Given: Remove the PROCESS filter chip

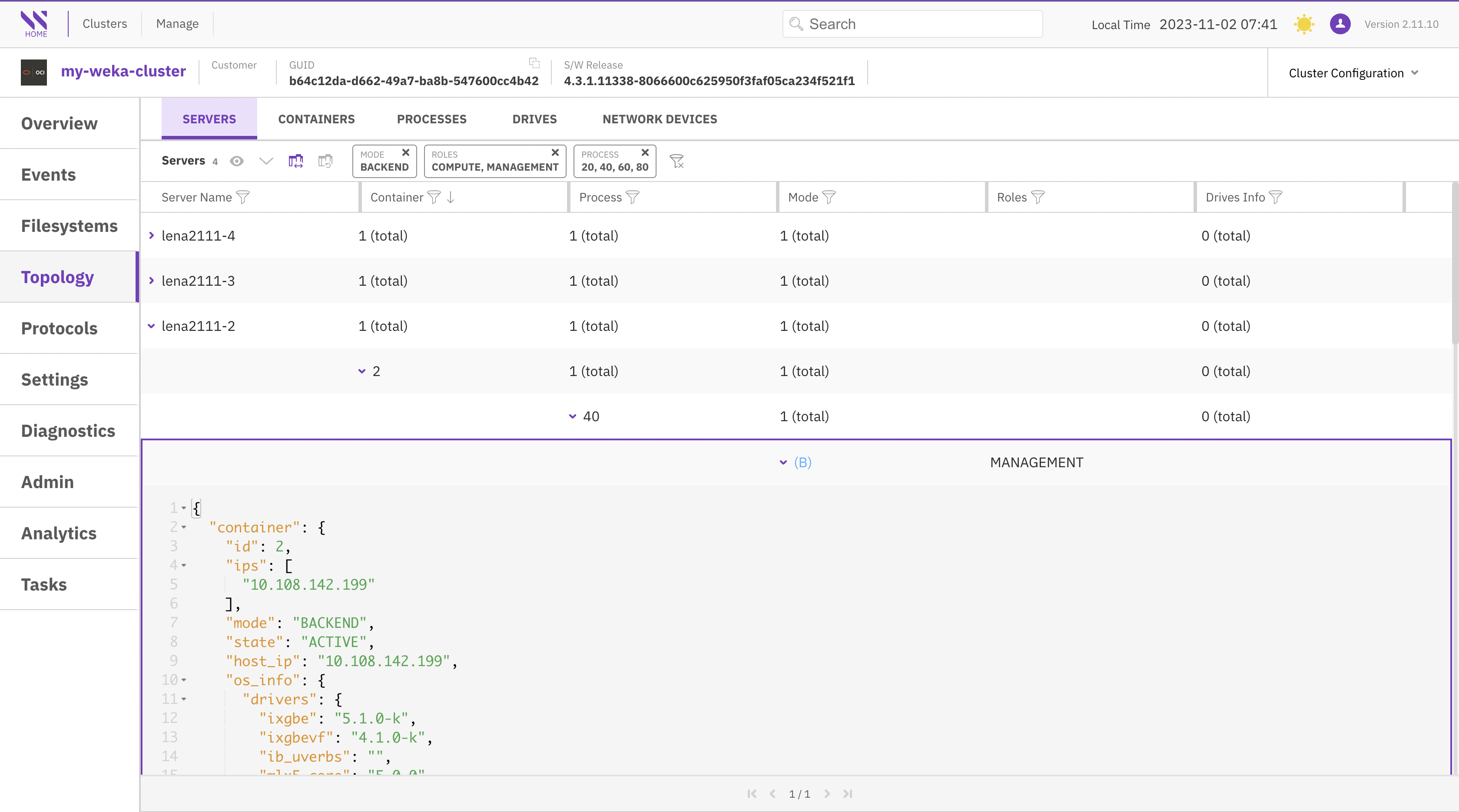Looking at the screenshot, I should coord(644,153).
